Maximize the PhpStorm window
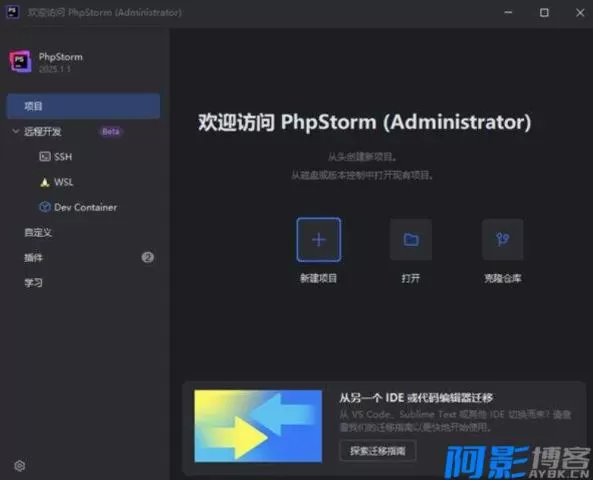Image resolution: width=593 pixels, height=480 pixels. click(x=544, y=12)
